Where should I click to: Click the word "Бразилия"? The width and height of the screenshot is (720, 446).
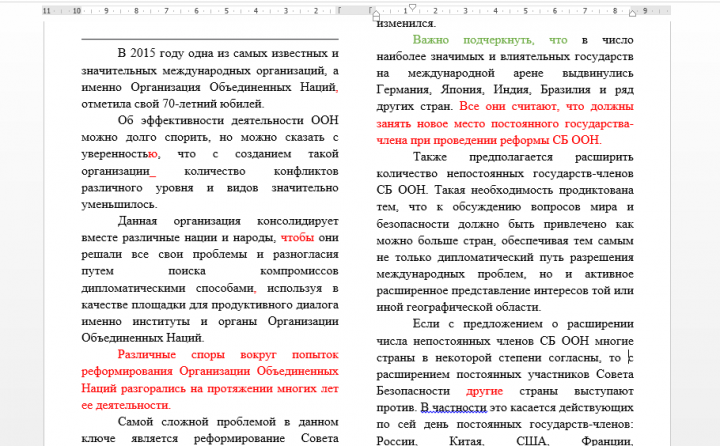(x=567, y=90)
